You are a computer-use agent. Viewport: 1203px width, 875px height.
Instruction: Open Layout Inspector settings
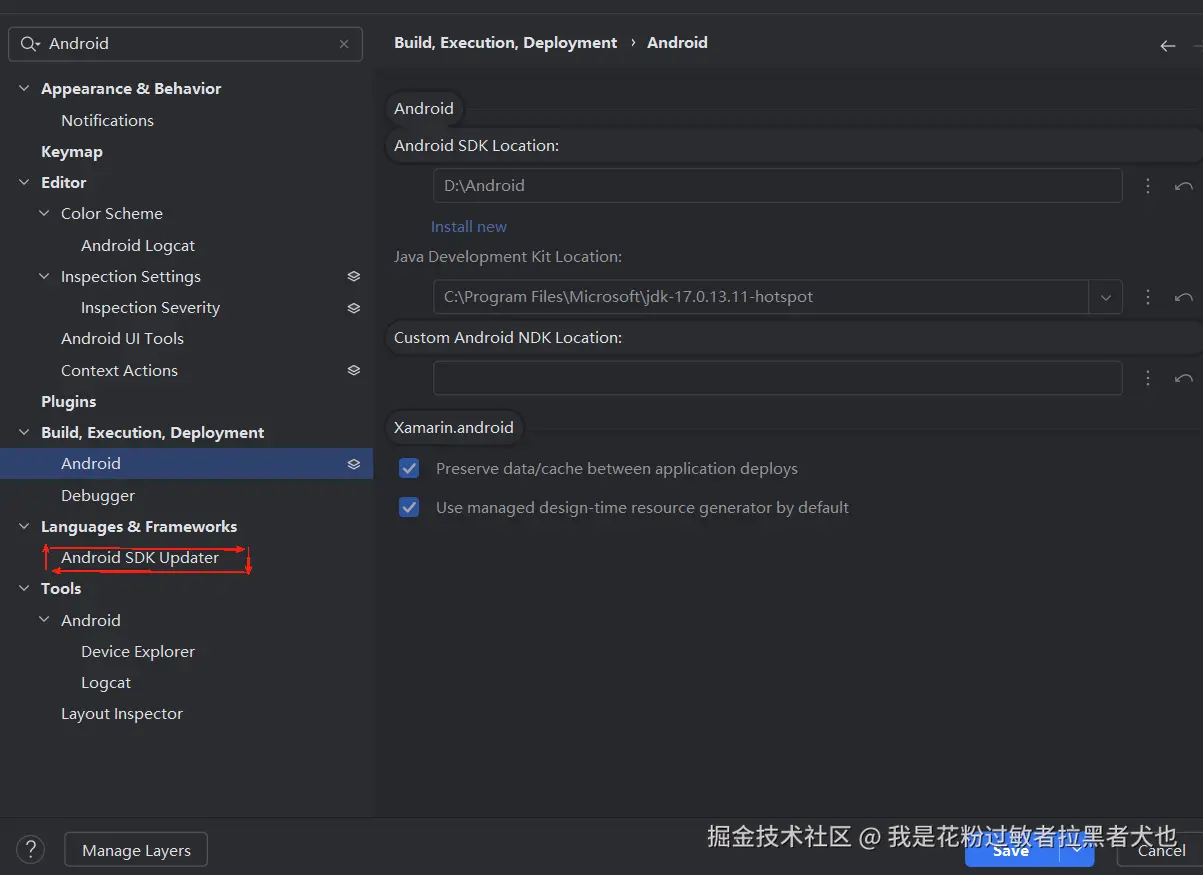(122, 714)
